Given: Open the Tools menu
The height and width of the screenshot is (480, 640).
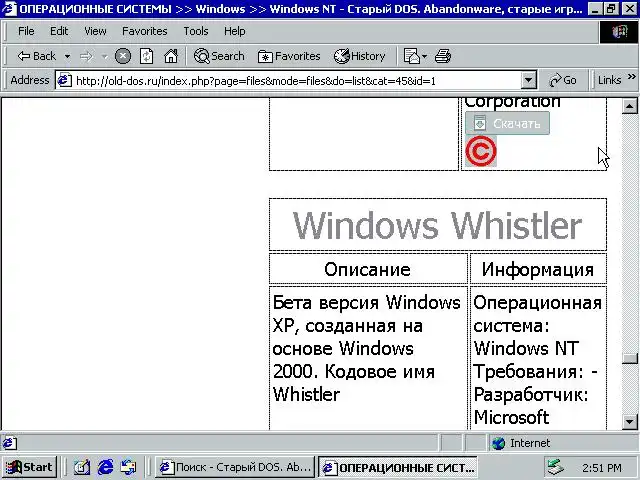Looking at the screenshot, I should (196, 31).
